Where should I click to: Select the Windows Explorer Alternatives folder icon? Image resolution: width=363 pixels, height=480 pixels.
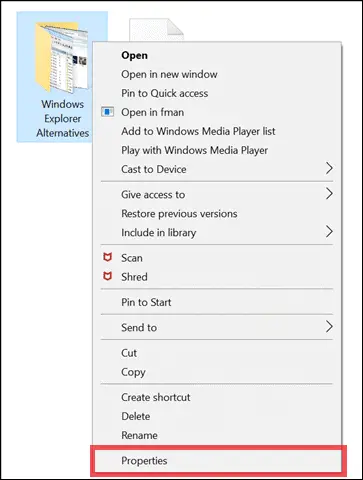click(x=62, y=57)
